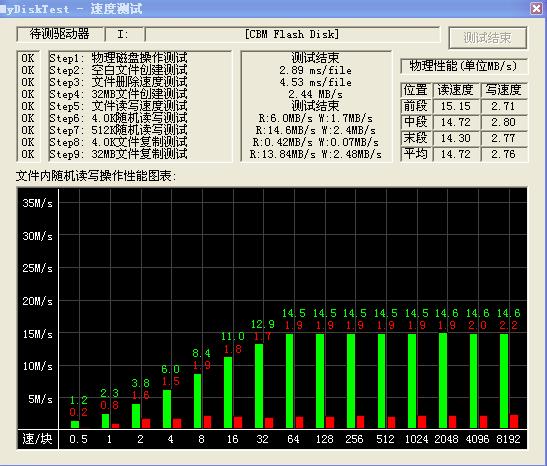Click the 写速度 column header

[503, 90]
